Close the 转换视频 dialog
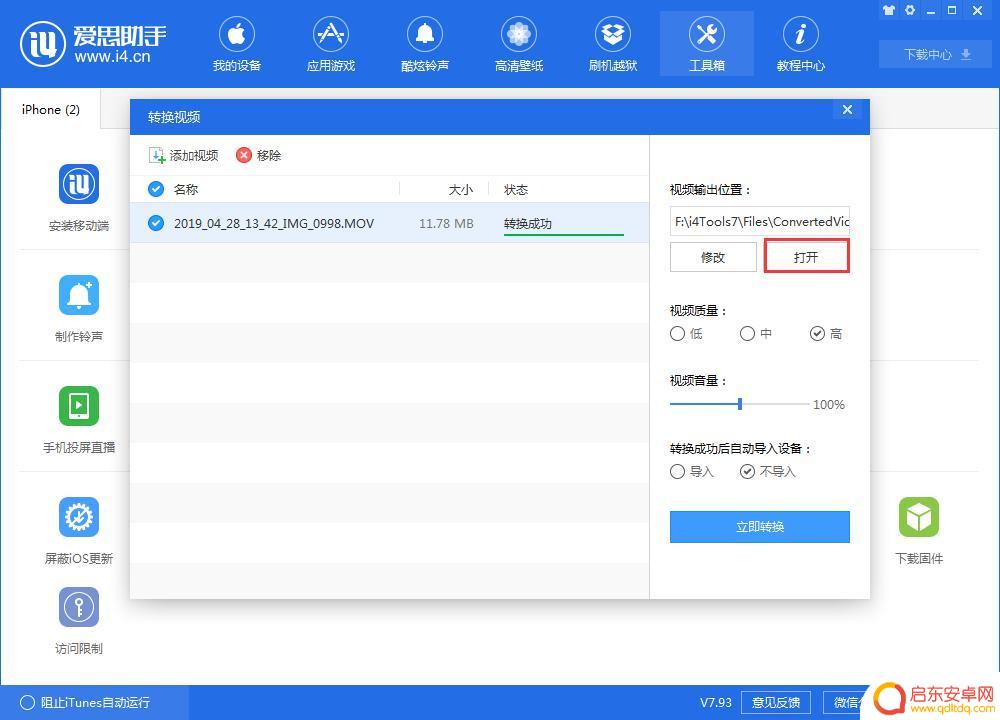This screenshot has height=720, width=1000. (848, 110)
